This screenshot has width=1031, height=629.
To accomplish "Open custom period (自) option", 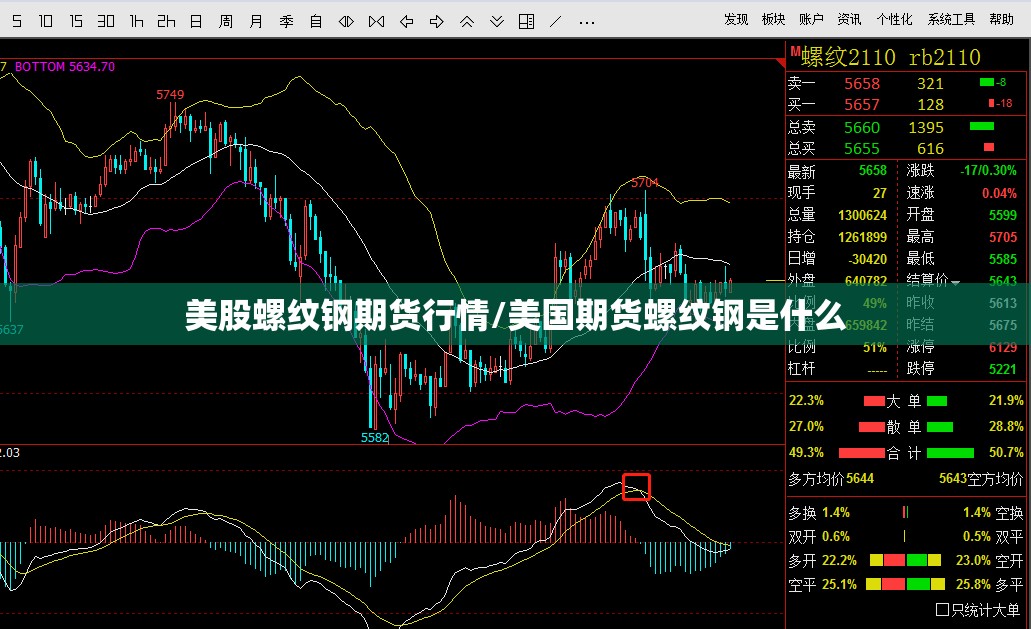I will 316,22.
